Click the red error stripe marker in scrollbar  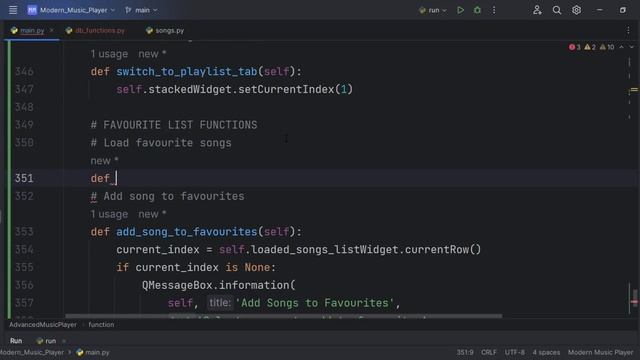coord(634,302)
